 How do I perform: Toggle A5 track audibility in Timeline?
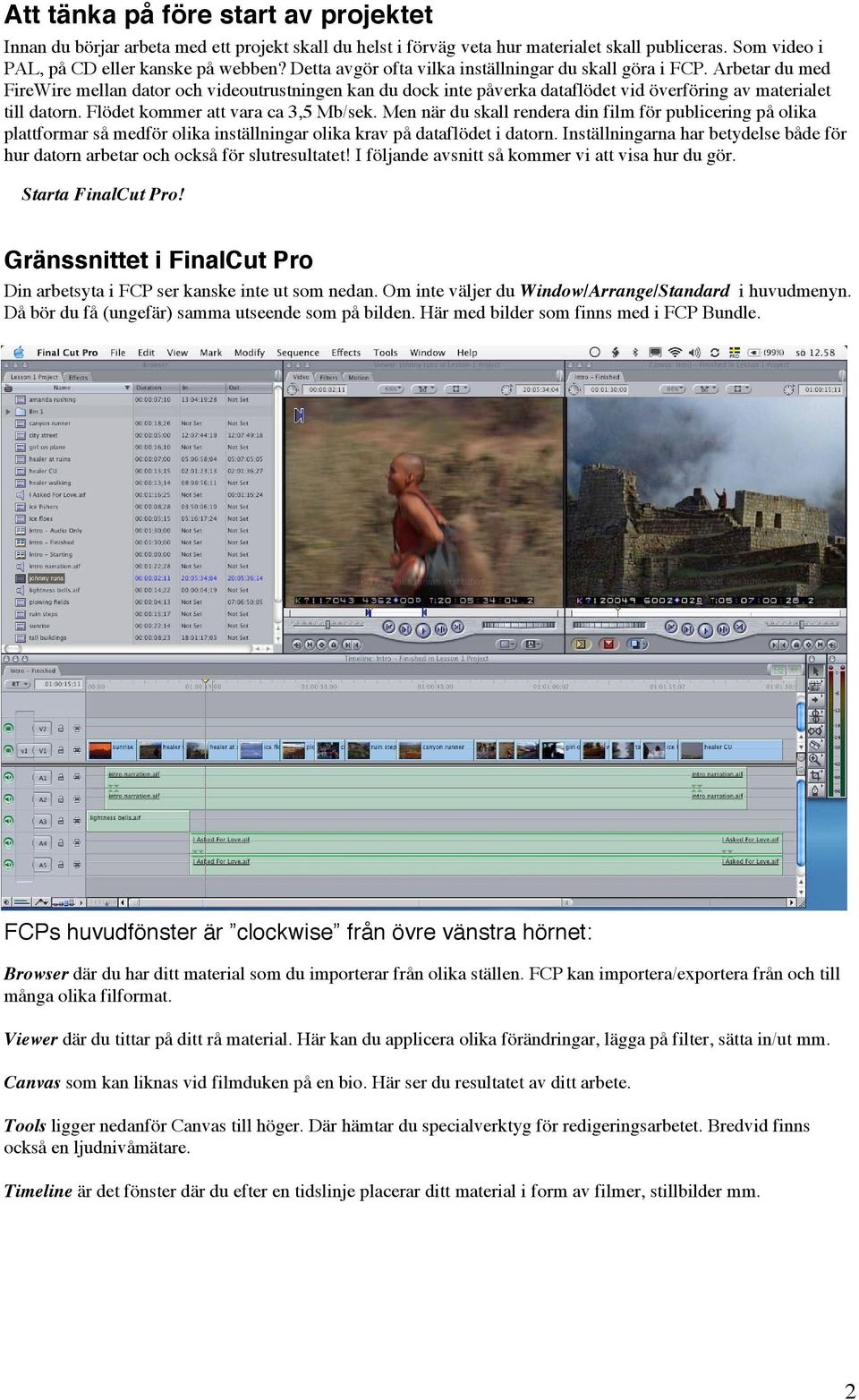(9, 865)
